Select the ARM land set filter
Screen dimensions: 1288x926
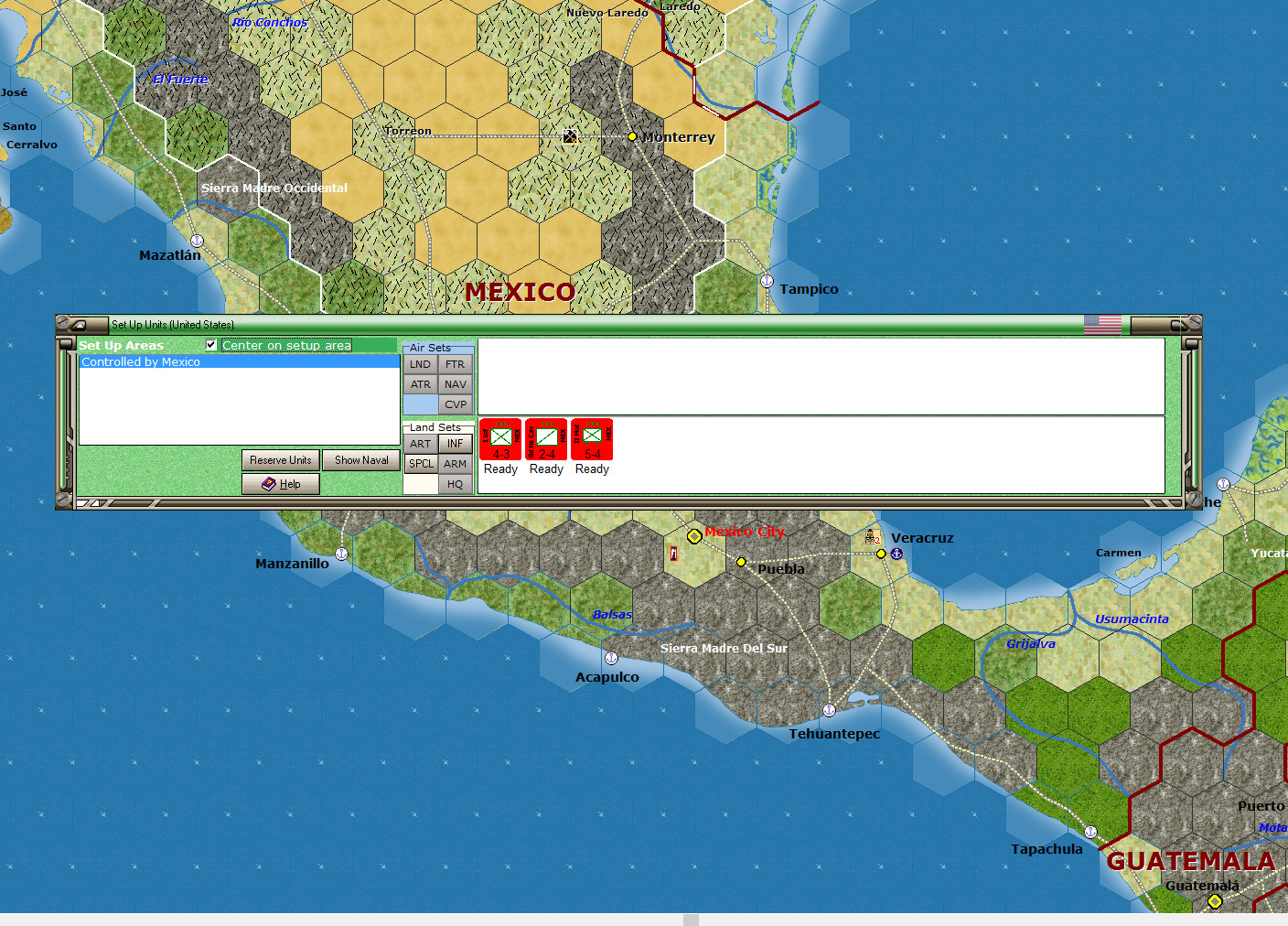pyautogui.click(x=456, y=464)
